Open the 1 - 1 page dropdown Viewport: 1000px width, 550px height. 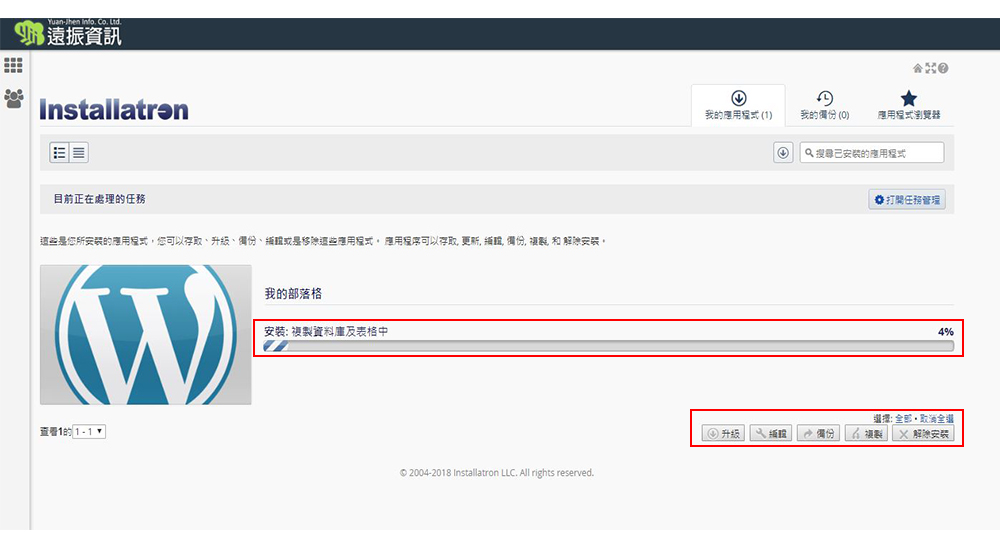click(x=89, y=431)
